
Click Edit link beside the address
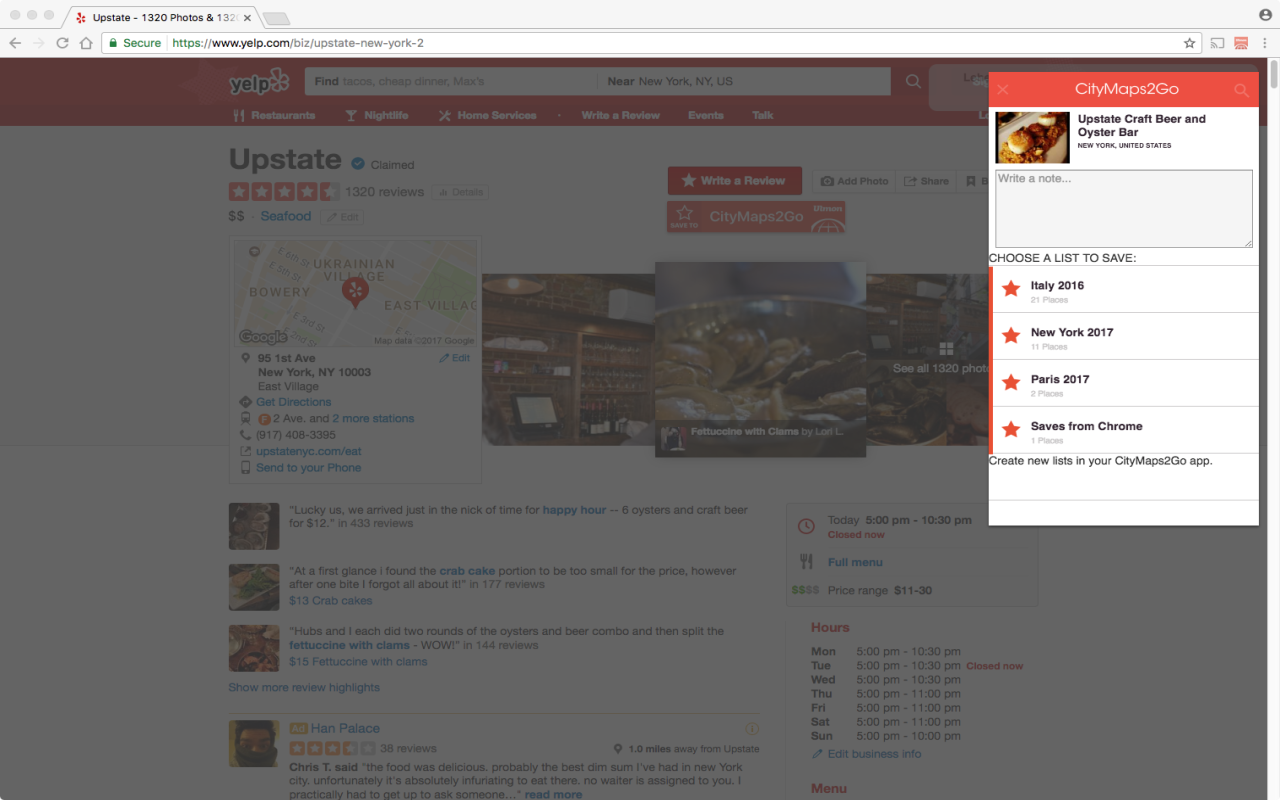click(454, 358)
